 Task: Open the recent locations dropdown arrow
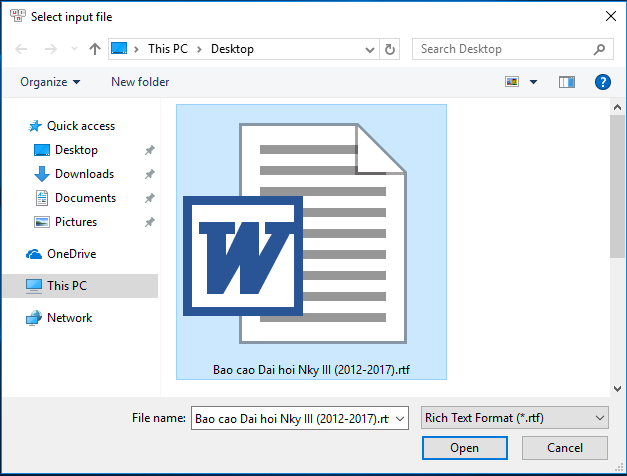[x=74, y=49]
